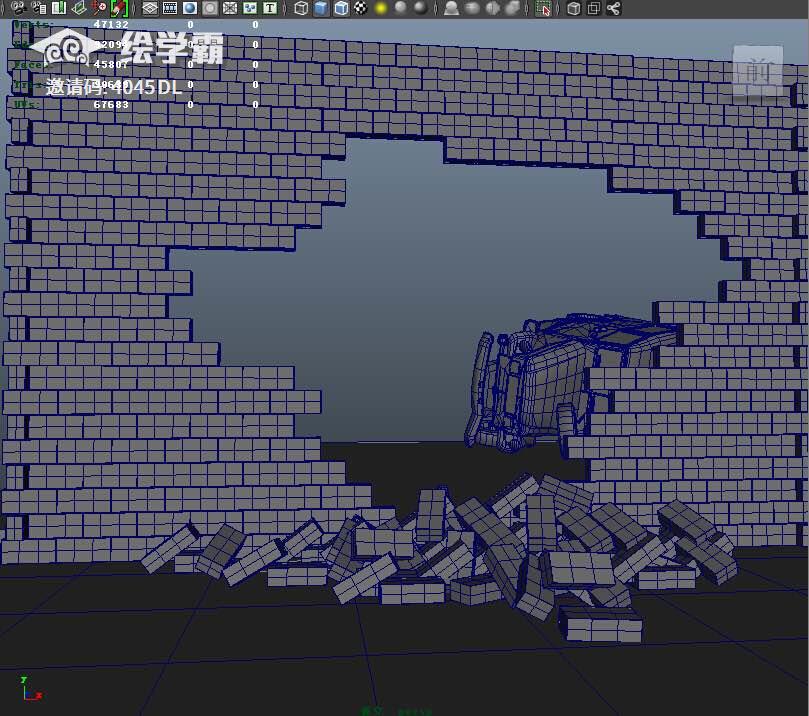Toggle the 2D Pan/Zoom icon
This screenshot has width=809, height=716.
(x=99, y=8)
